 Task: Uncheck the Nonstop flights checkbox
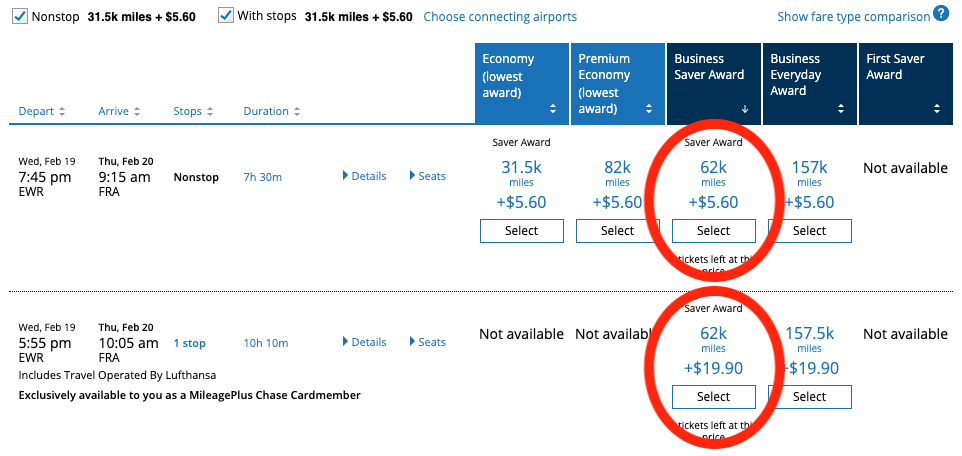click(x=20, y=17)
